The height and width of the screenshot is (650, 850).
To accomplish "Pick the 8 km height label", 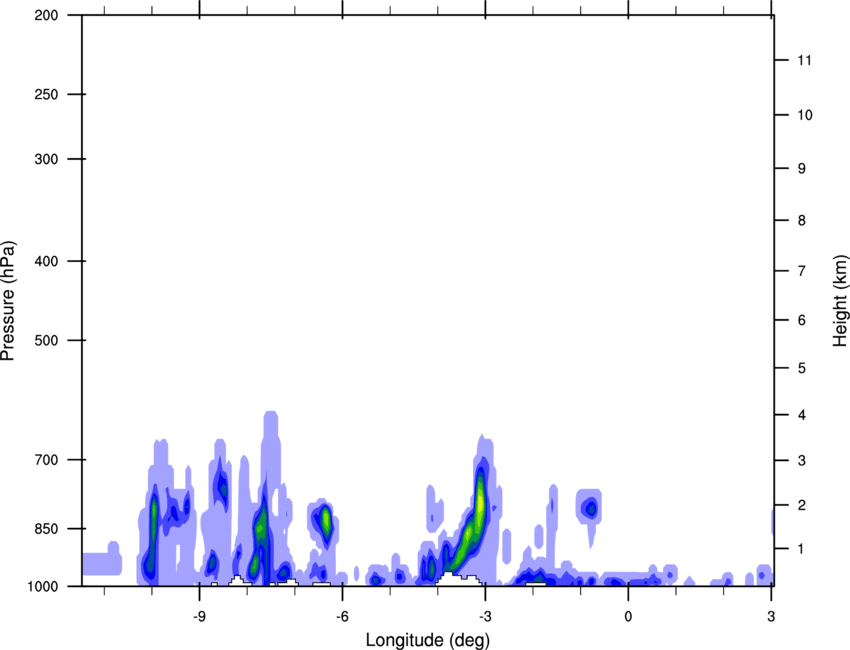I will coord(802,220).
